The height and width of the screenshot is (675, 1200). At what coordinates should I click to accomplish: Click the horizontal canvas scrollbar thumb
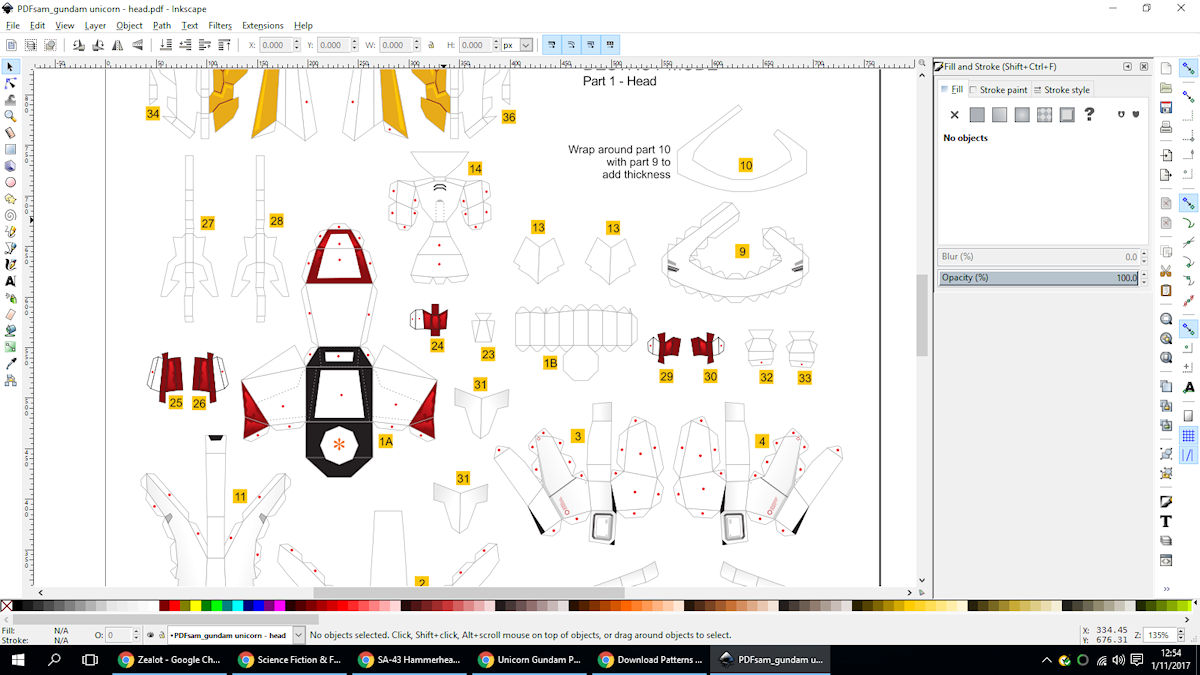469,593
